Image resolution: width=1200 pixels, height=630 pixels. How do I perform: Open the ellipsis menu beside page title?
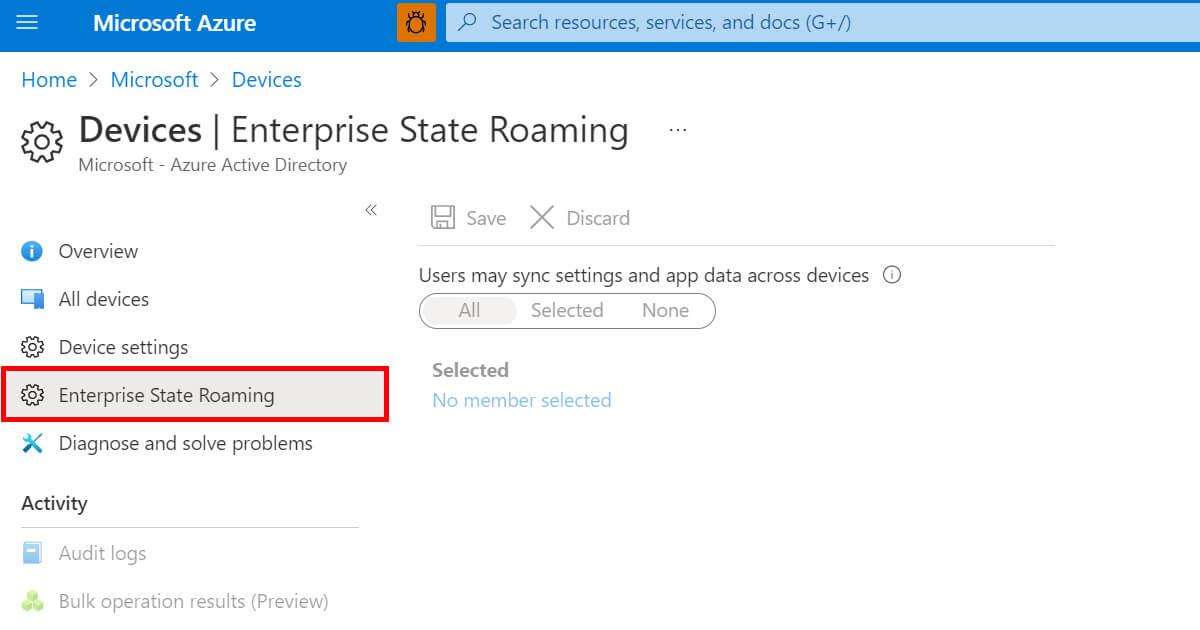coord(678,128)
